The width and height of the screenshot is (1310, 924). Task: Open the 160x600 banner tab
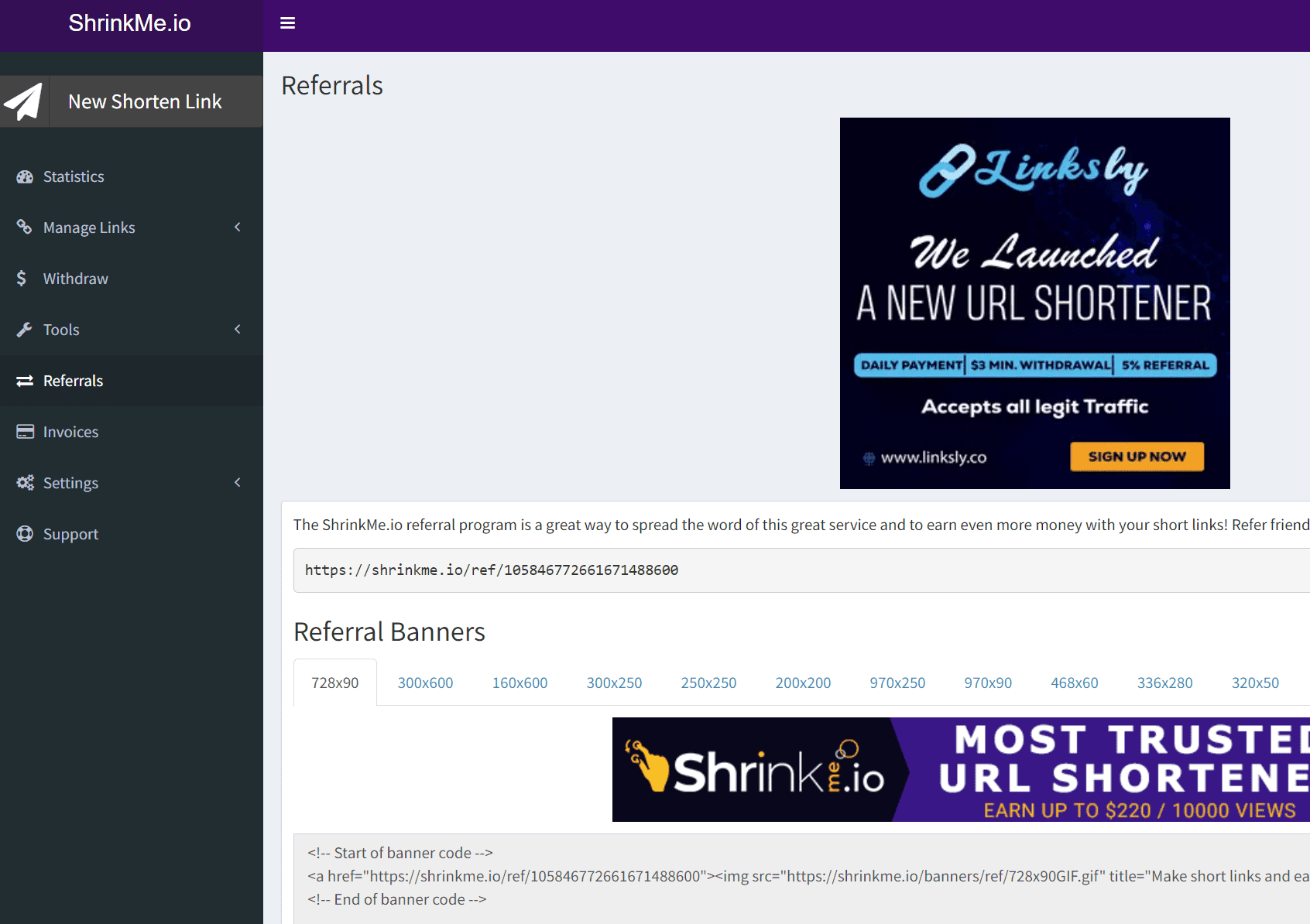click(x=520, y=683)
